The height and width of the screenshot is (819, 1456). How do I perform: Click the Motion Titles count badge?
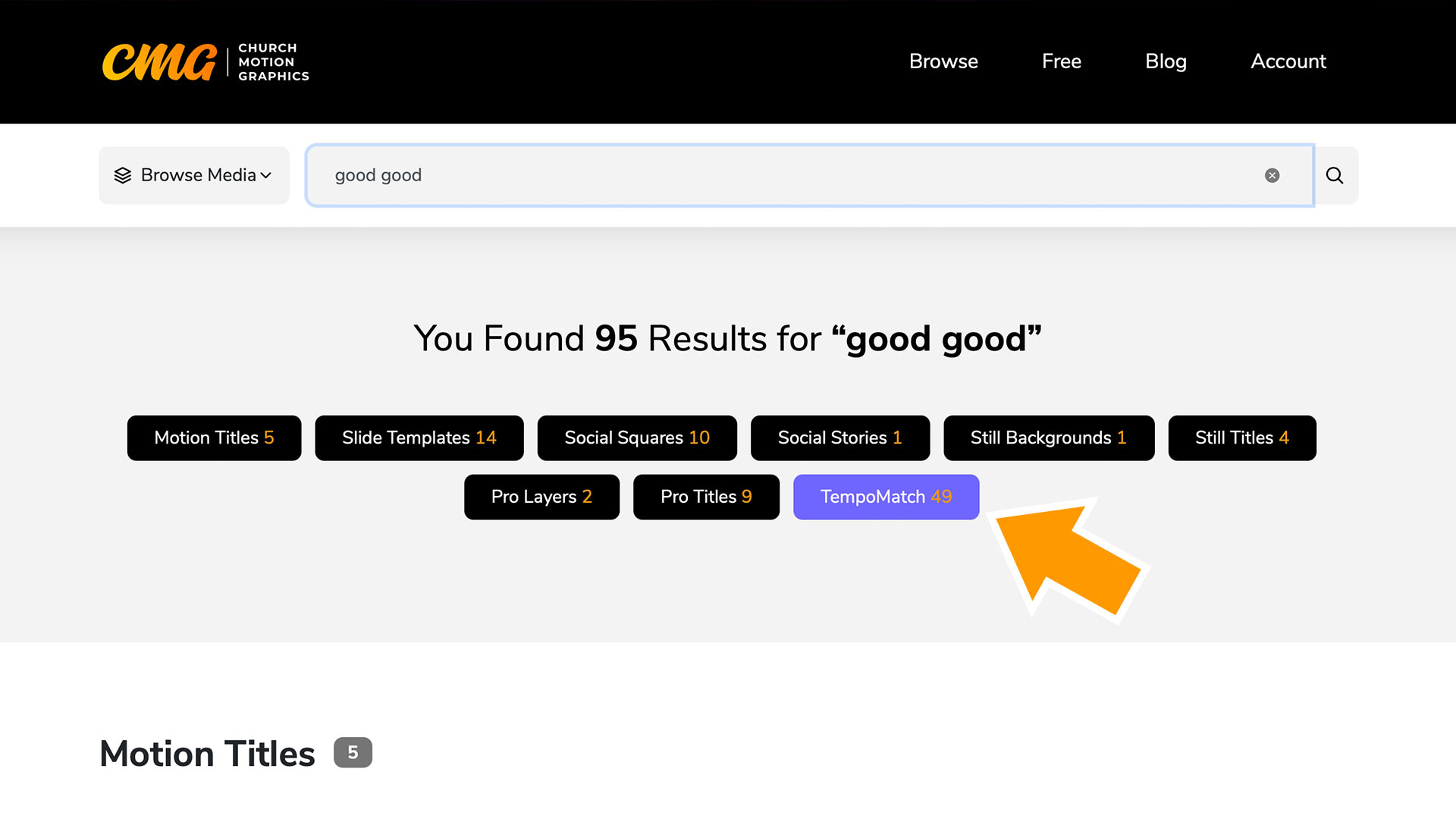coord(353,752)
